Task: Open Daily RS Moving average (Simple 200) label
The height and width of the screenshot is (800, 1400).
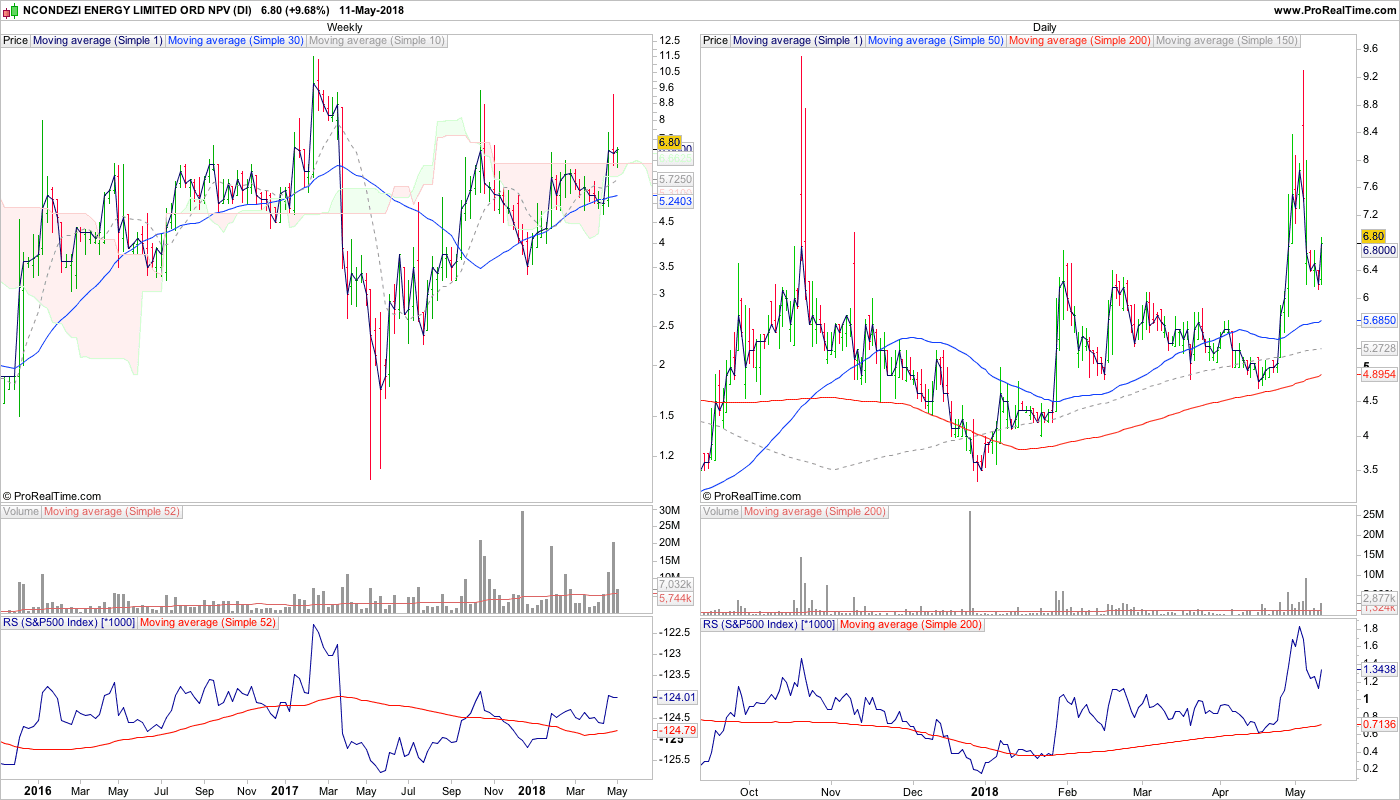Action: 911,624
